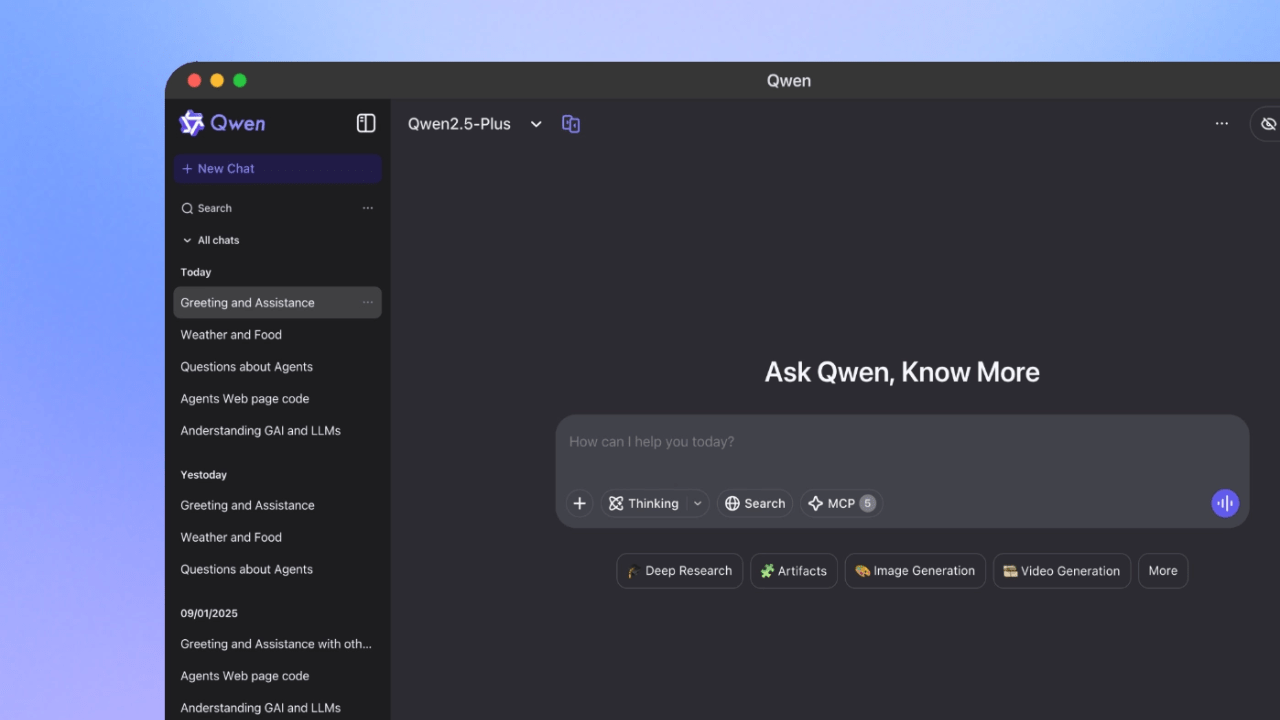Image resolution: width=1280 pixels, height=720 pixels.
Task: Click the 09/01/2025 section header
Action: coord(209,613)
